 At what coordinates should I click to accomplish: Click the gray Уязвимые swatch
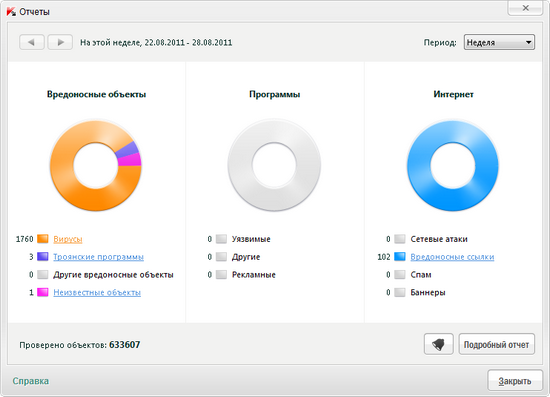coord(221,239)
